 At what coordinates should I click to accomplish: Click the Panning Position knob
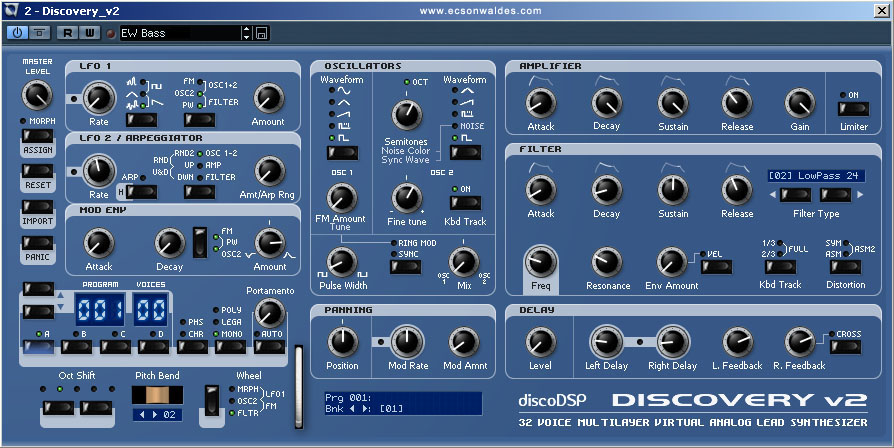342,342
